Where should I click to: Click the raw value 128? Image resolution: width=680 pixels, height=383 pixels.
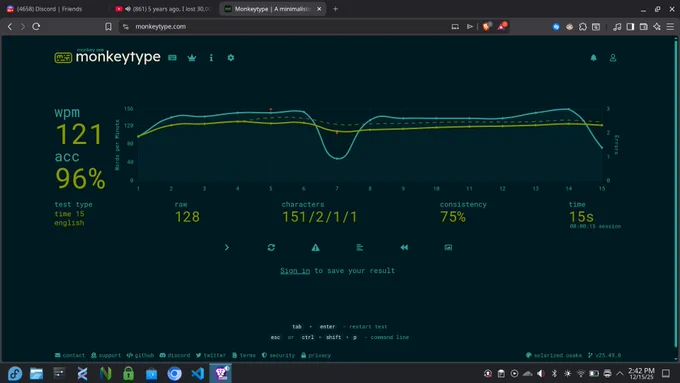click(x=187, y=216)
